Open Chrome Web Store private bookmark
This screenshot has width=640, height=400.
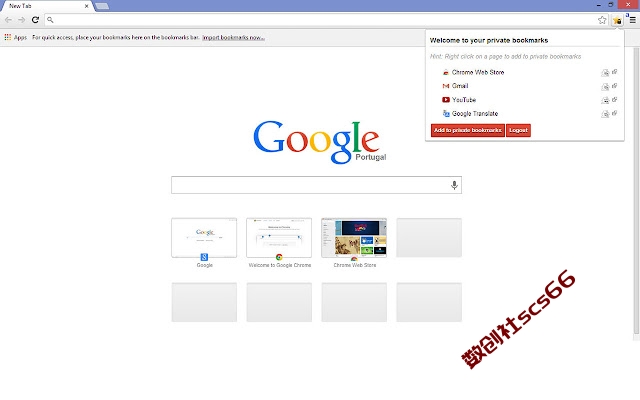coord(478,72)
